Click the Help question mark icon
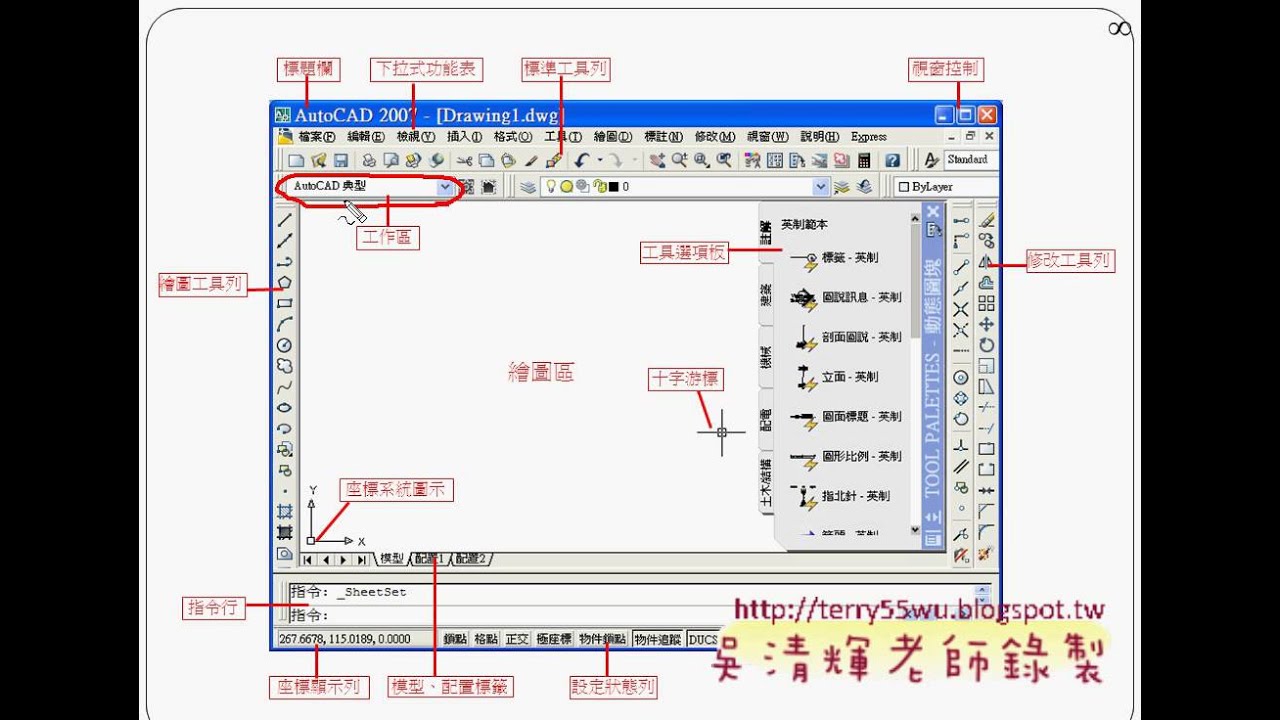Viewport: 1280px width, 720px height. pos(893,160)
